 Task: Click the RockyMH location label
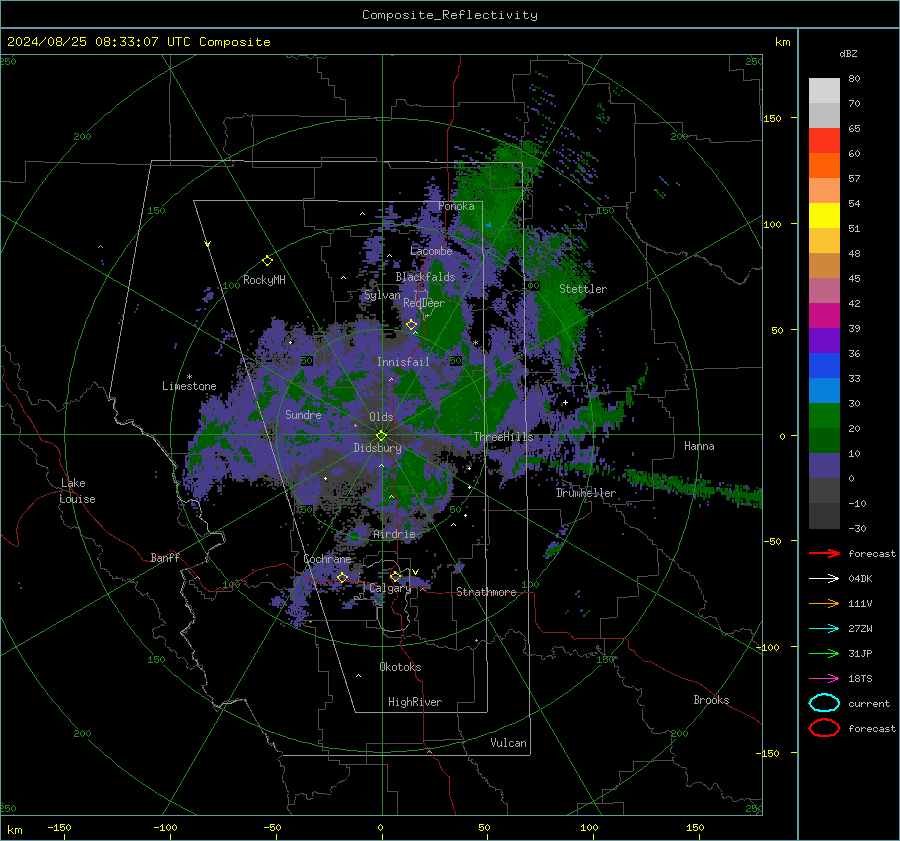tap(264, 280)
